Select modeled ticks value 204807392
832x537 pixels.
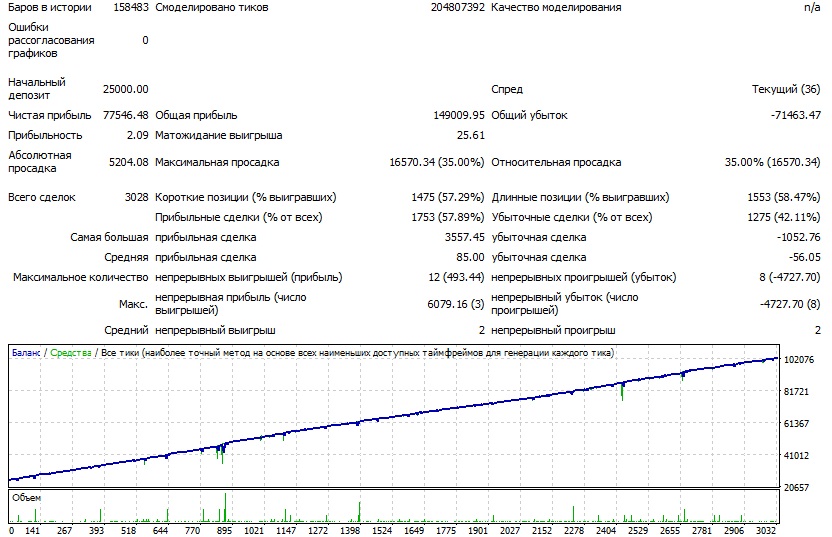click(x=457, y=7)
